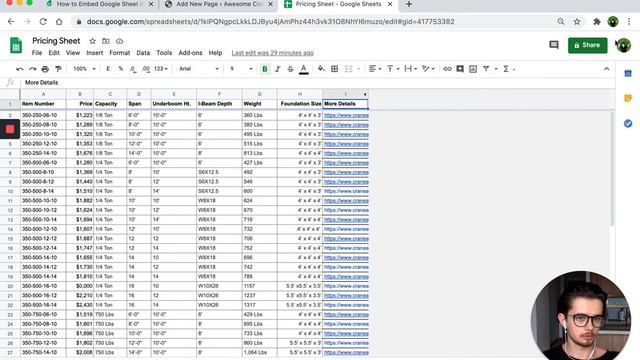This screenshot has height=360, width=640.
Task: Open Calendar side panel icon
Action: pyautogui.click(x=628, y=73)
